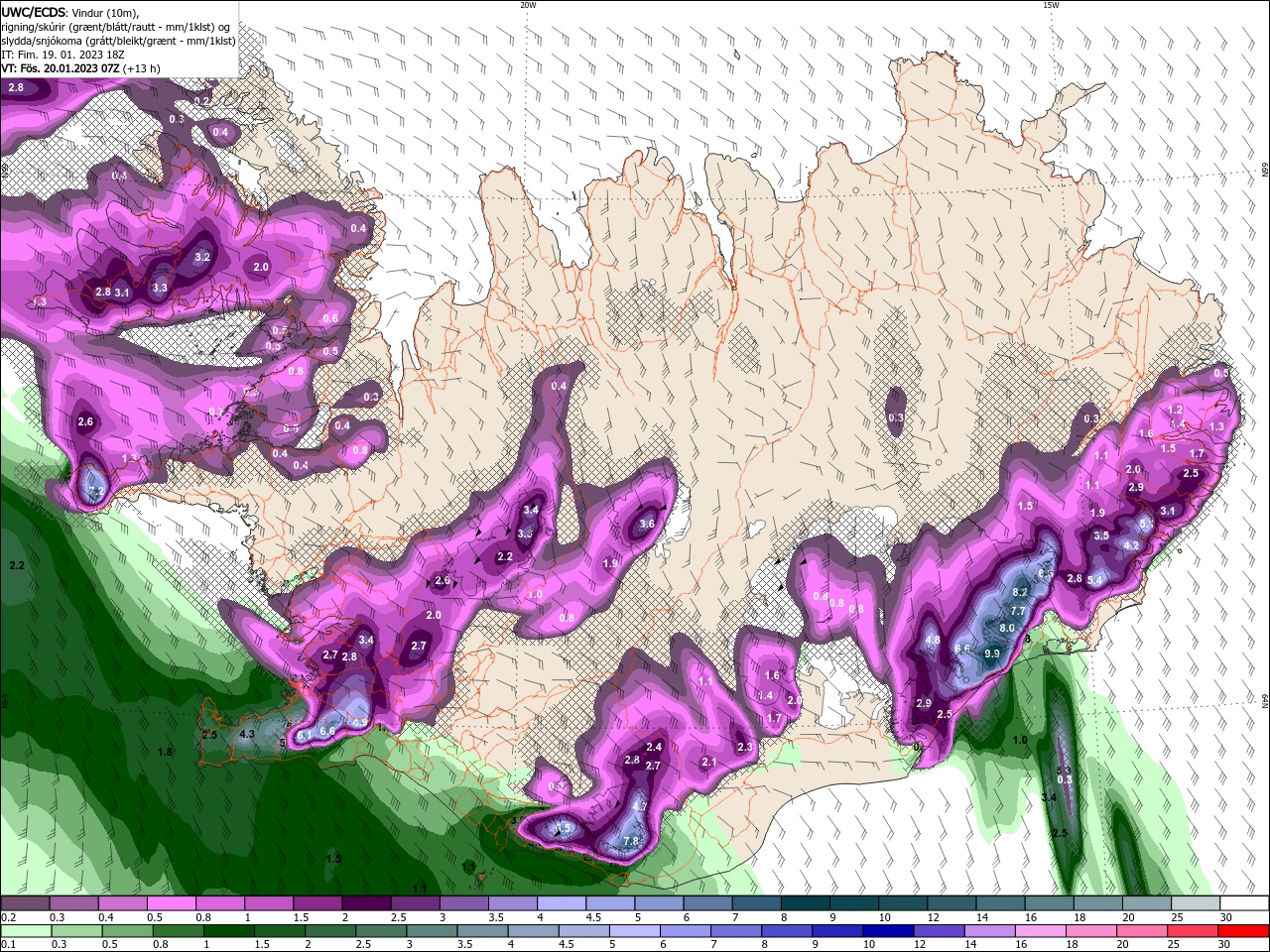1270x952 pixels.
Task: Click the 7.7 precipitation value on the map
Action: coord(1017,611)
